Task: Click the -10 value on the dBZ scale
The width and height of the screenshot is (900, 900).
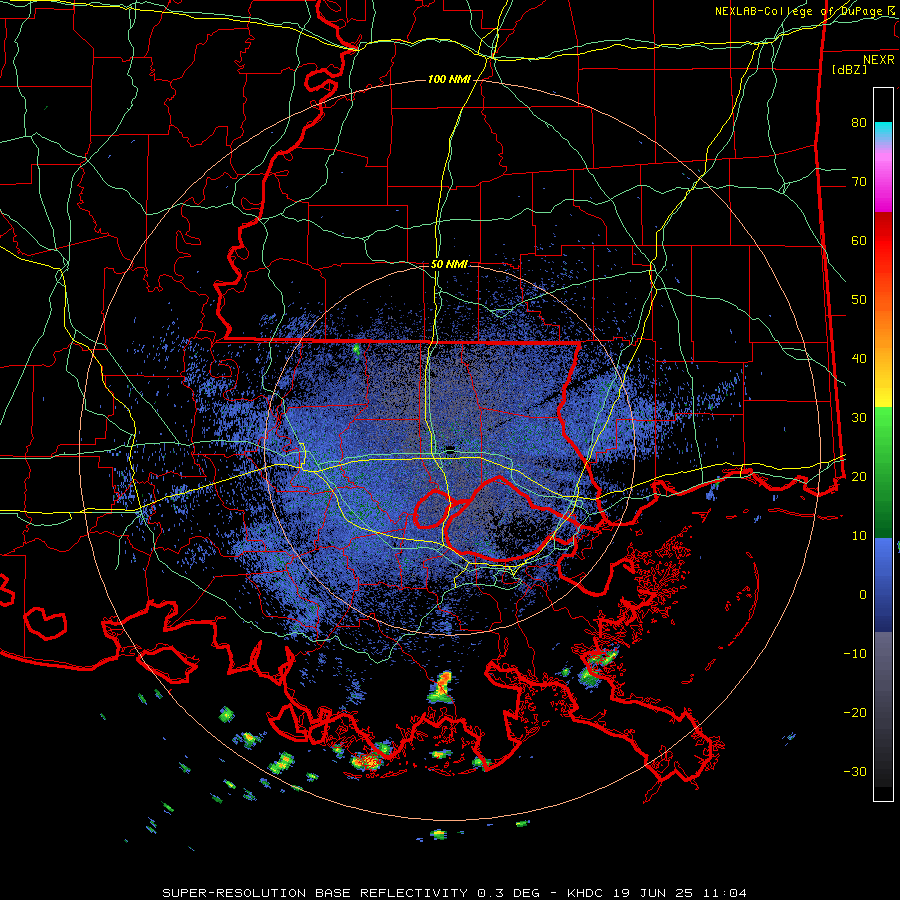Action: [855, 653]
